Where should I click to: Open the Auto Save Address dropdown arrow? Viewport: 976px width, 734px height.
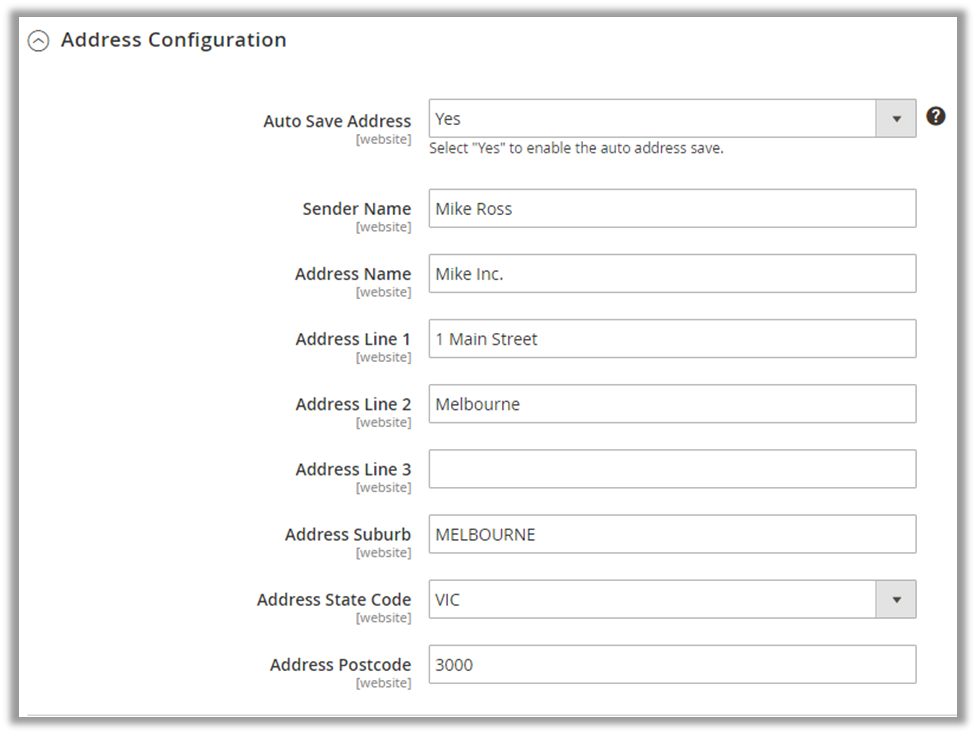click(x=896, y=118)
